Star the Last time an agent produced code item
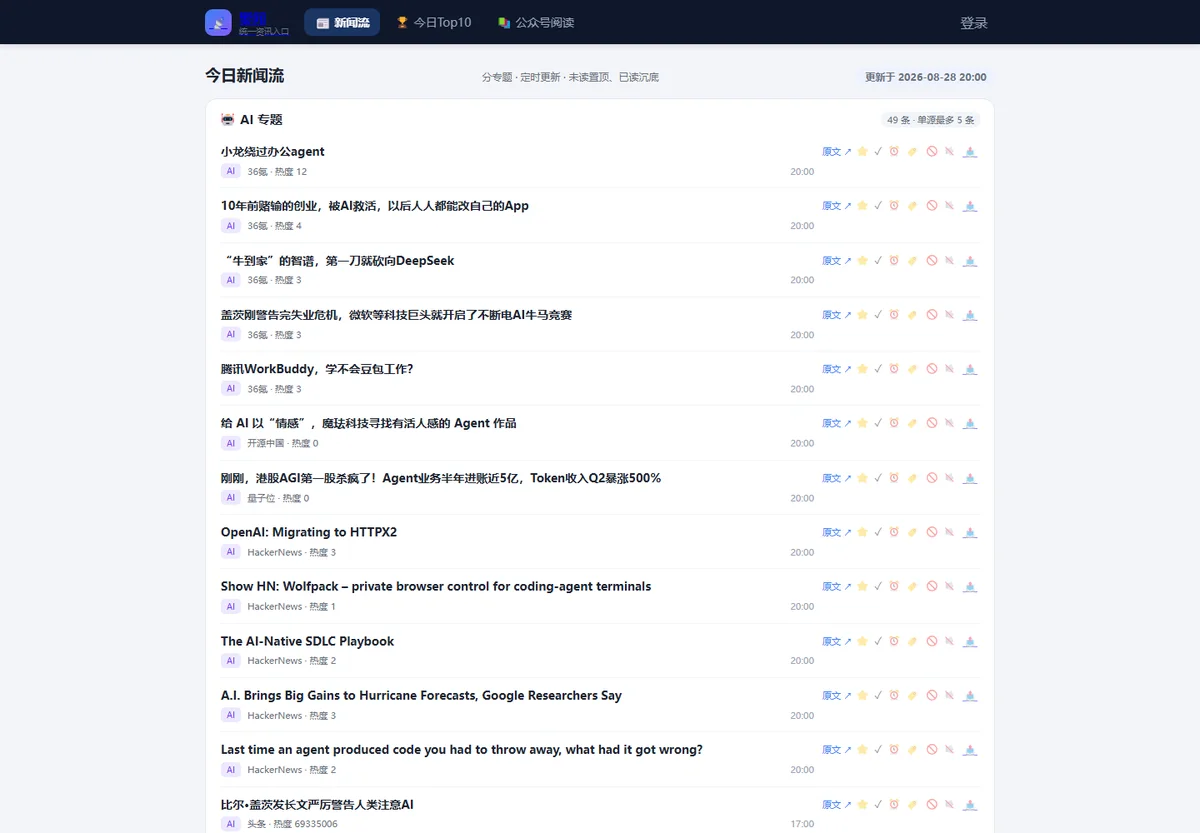 (862, 749)
